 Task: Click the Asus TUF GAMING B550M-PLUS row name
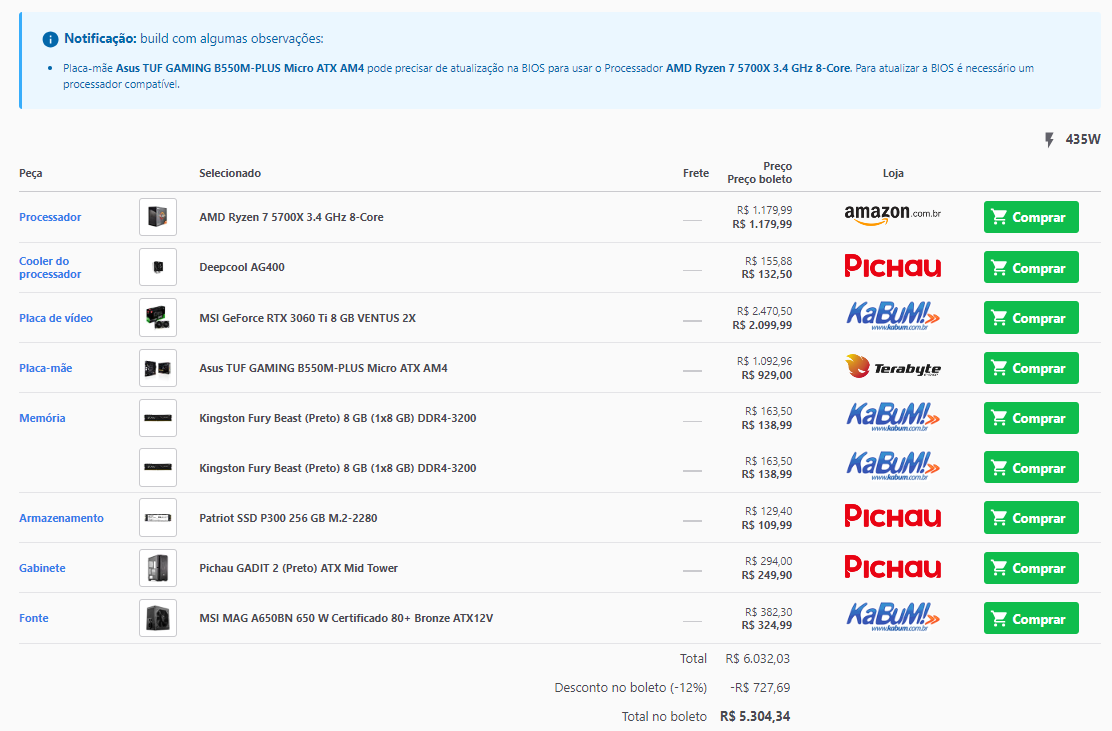(323, 368)
